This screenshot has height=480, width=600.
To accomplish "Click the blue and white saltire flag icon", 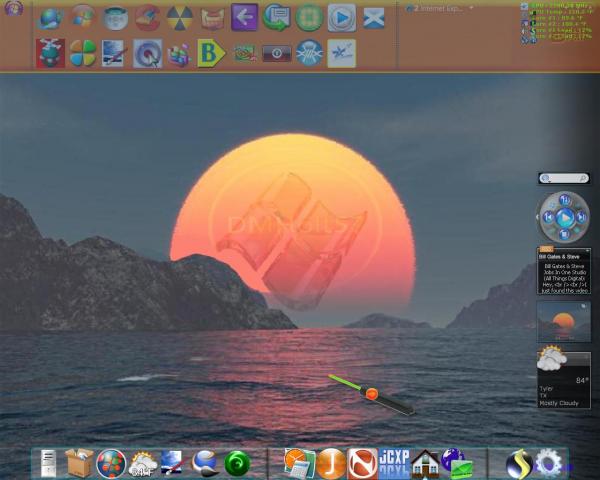I will tap(373, 18).
